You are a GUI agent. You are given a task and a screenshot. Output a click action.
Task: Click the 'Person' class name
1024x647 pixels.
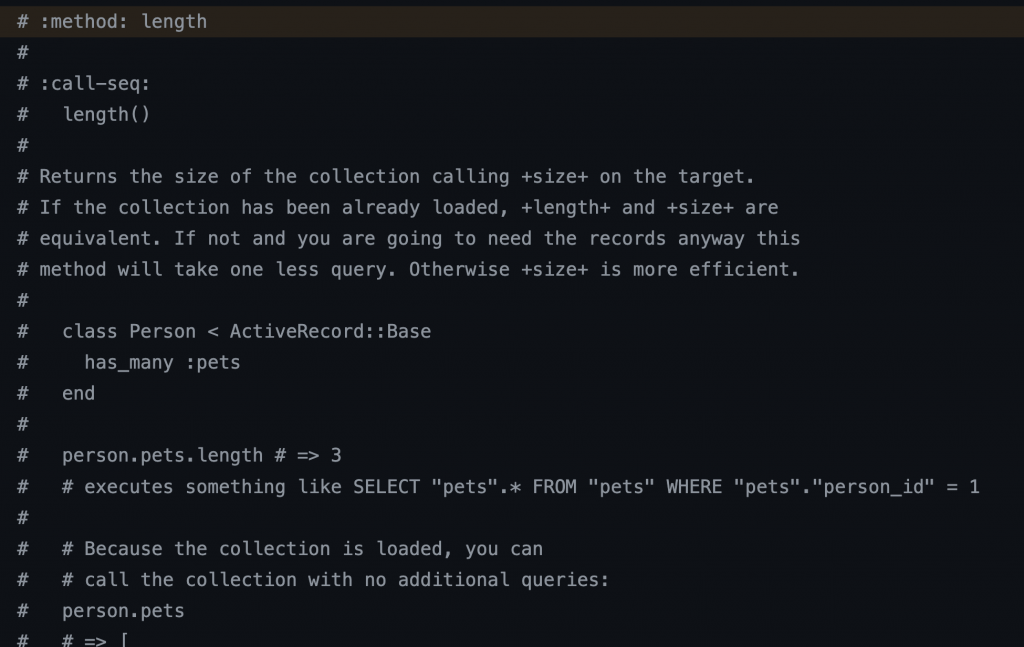coord(162,331)
